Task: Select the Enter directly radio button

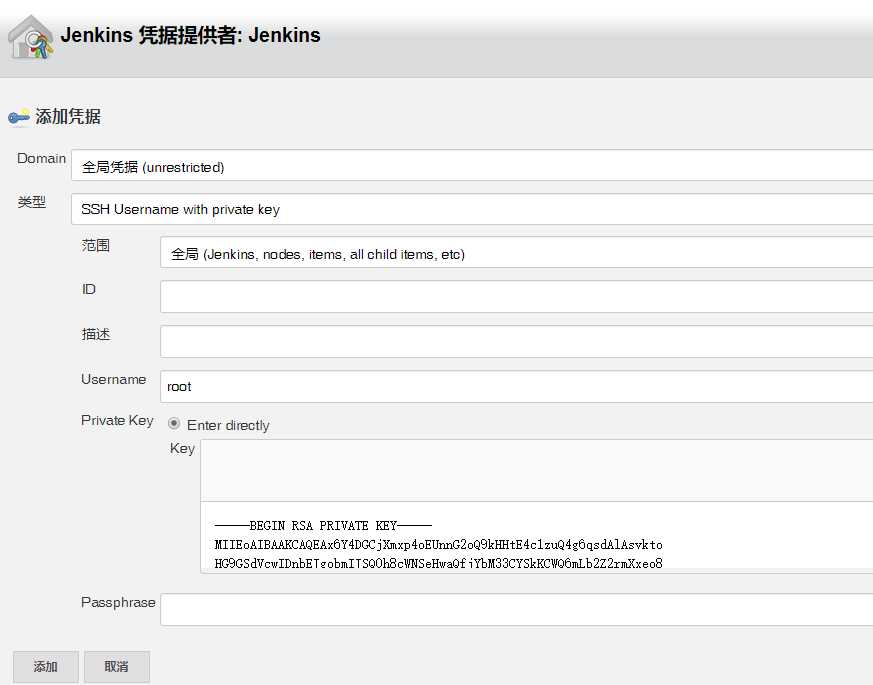Action: 174,424
